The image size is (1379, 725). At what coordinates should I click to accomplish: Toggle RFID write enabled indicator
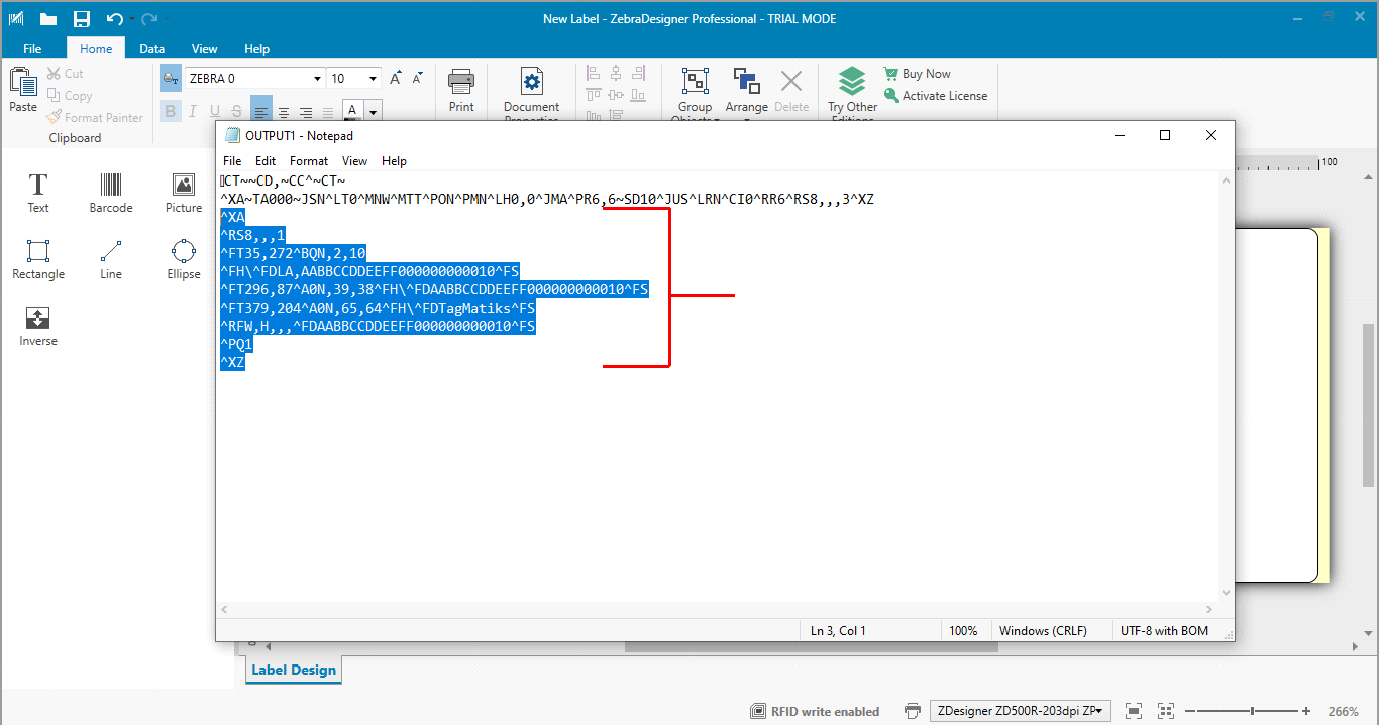814,711
